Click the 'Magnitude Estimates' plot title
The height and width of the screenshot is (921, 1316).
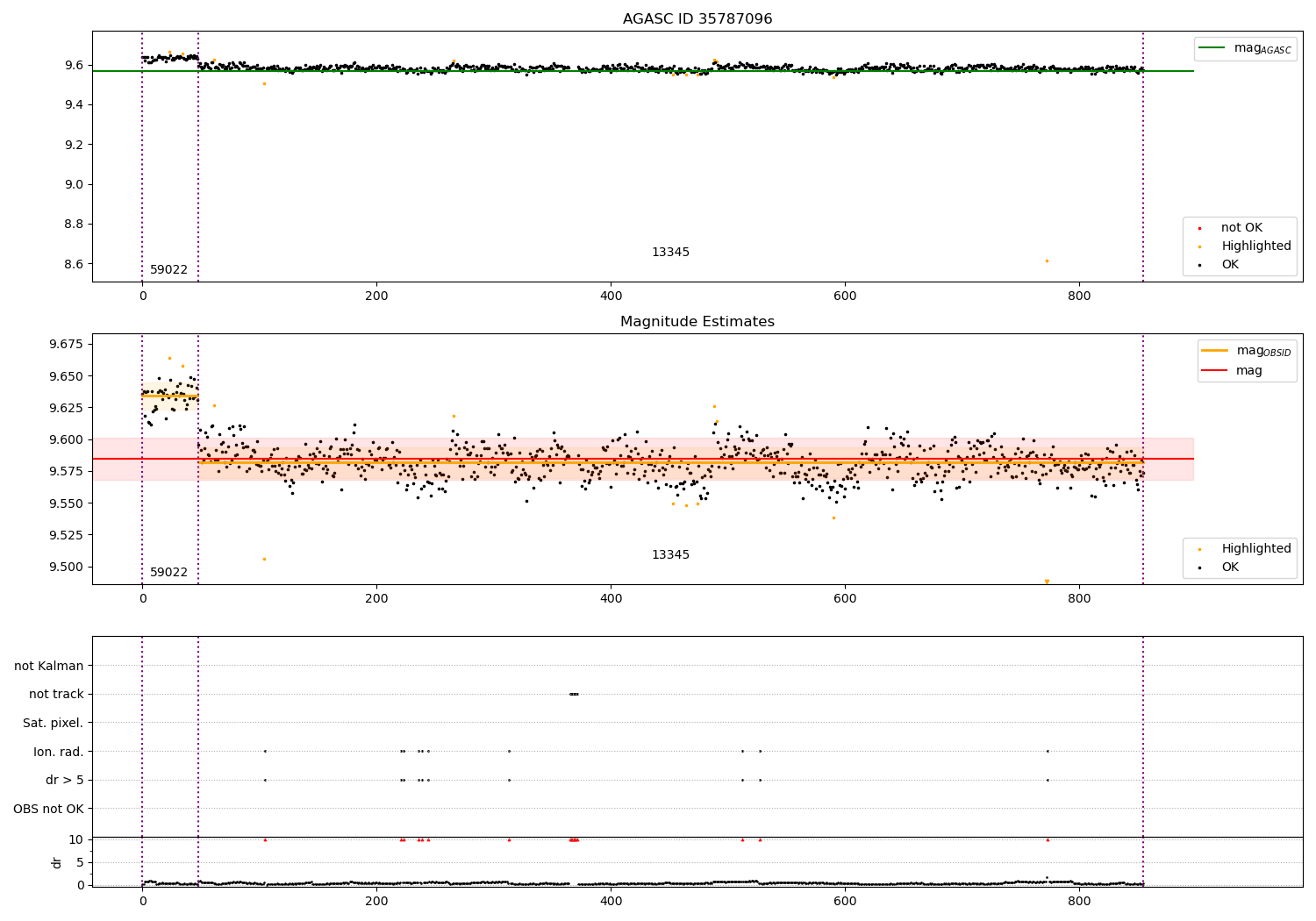[697, 322]
